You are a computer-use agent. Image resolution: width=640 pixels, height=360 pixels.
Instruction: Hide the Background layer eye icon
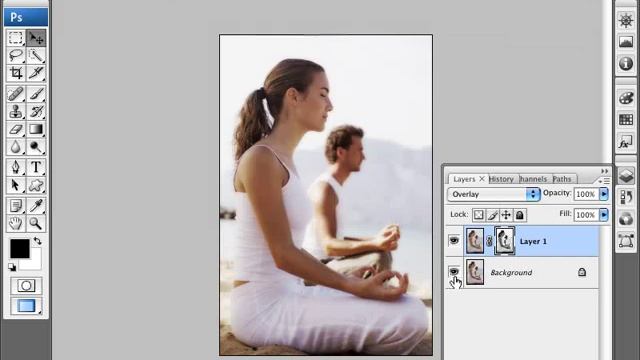tap(454, 271)
